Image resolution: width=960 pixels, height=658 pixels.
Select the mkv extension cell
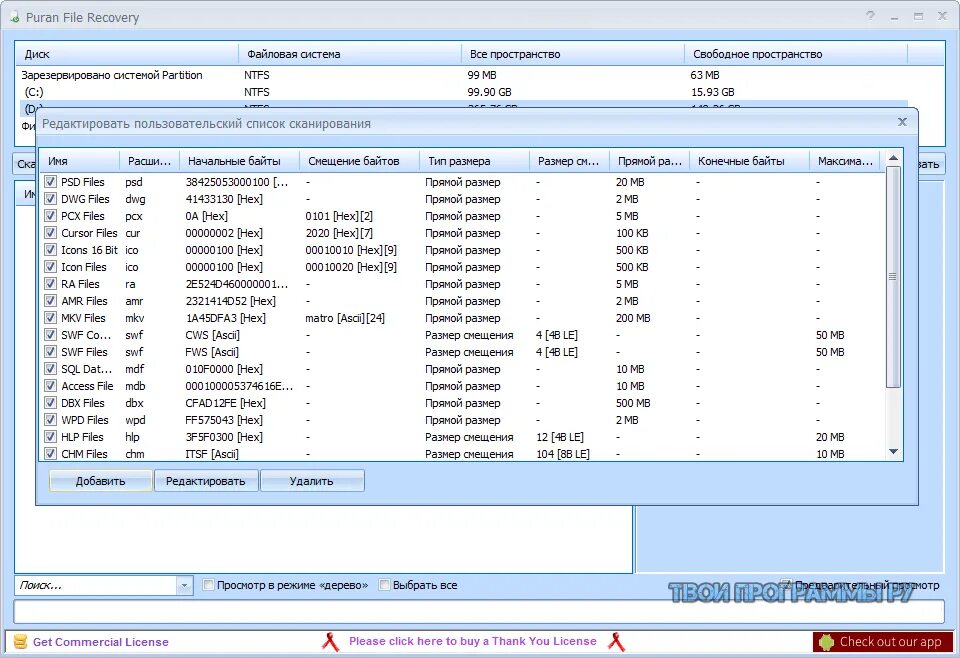(135, 318)
